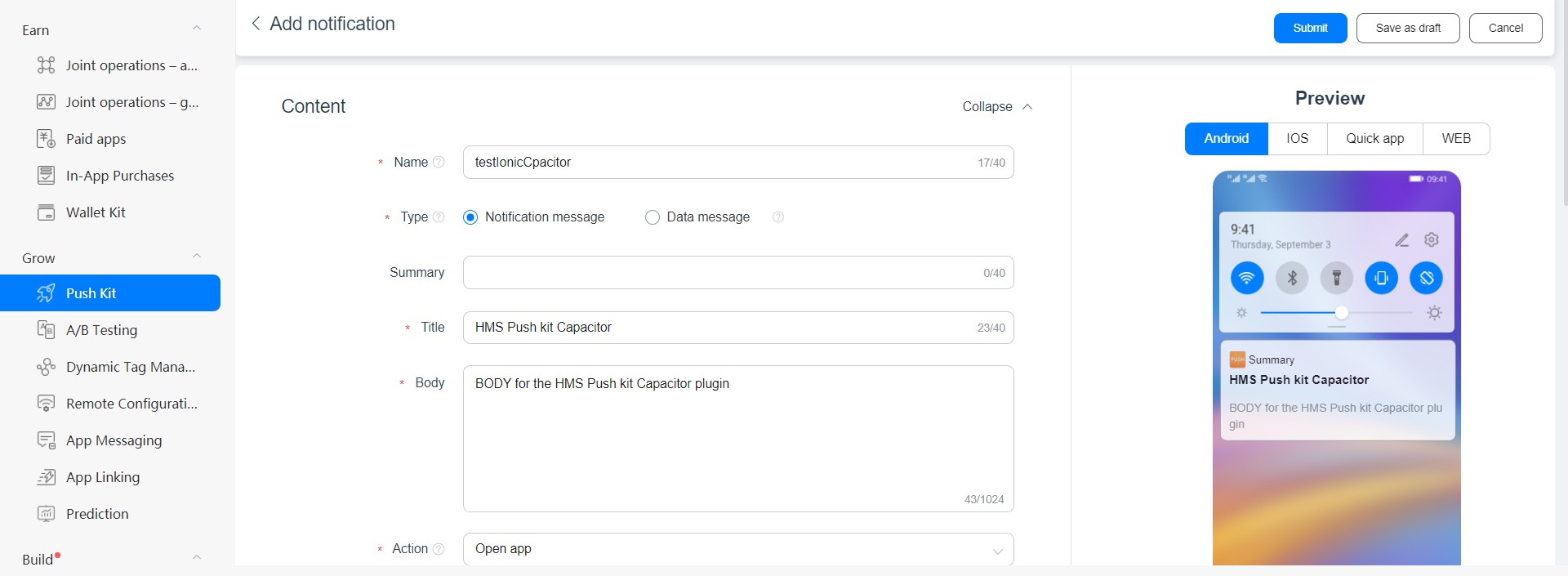Switch preview to WEB tab
Viewport: 1568px width, 576px height.
[1456, 139]
